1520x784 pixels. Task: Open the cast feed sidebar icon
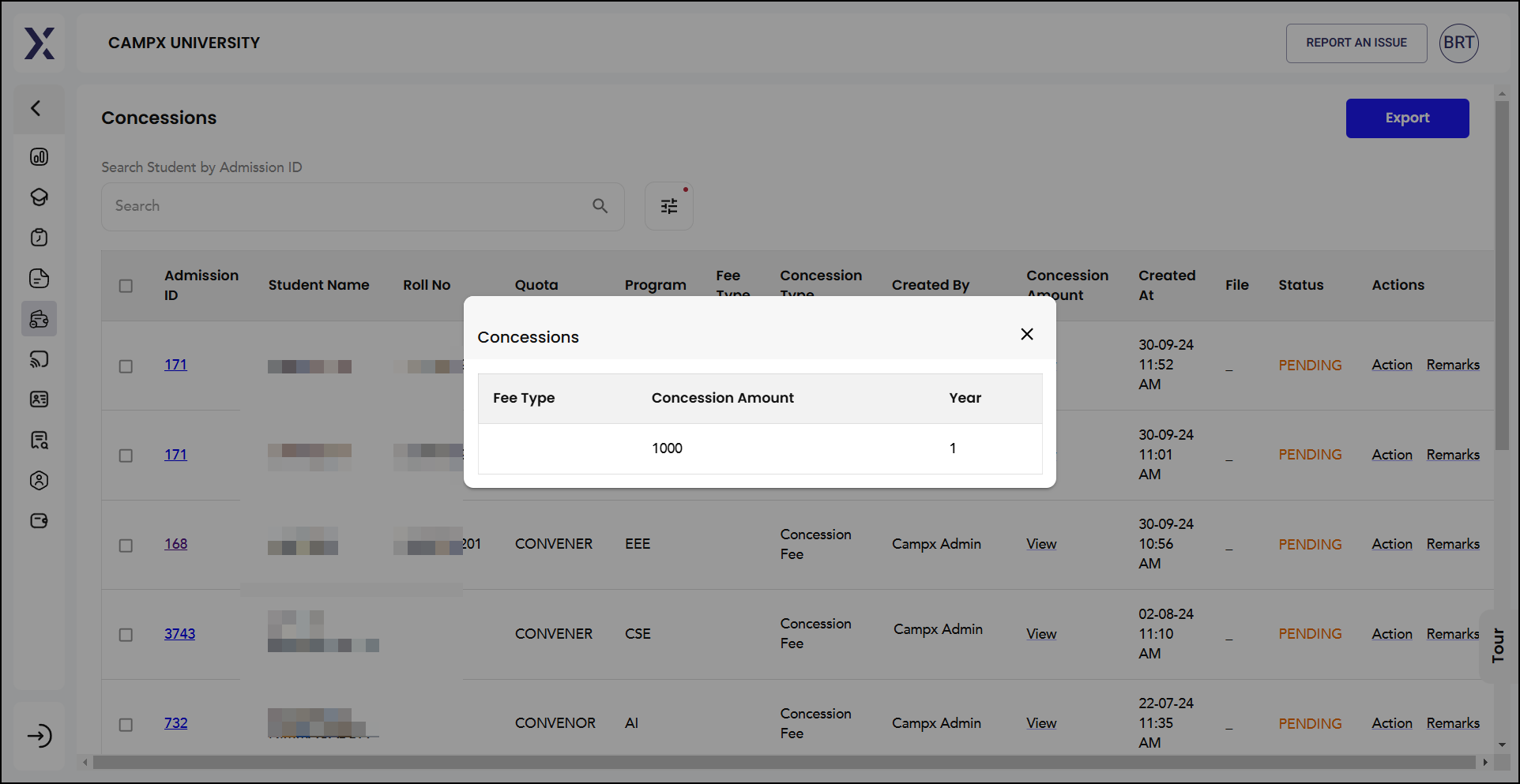(39, 359)
